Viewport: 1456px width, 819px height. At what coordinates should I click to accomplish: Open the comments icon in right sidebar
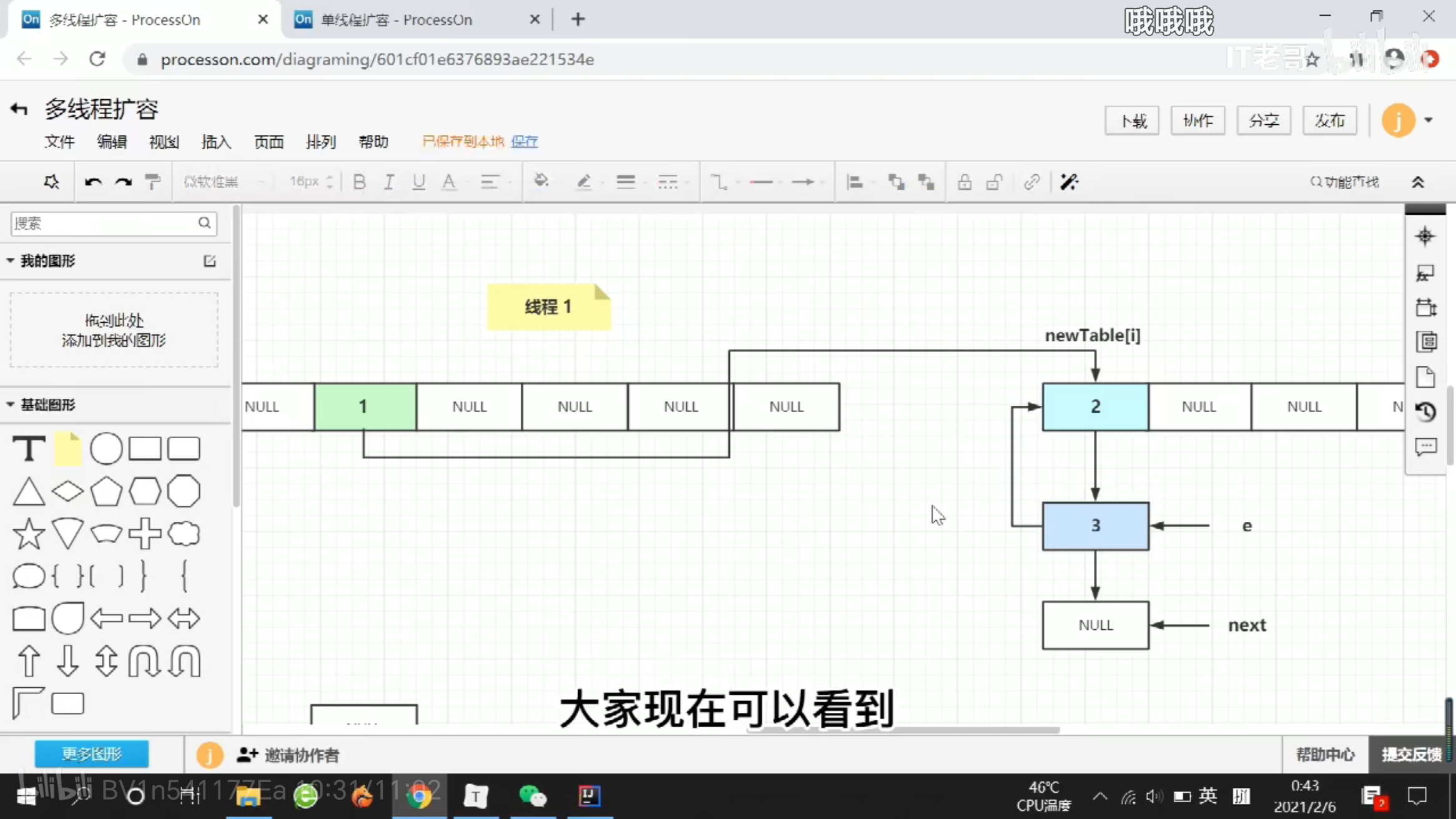click(1425, 447)
